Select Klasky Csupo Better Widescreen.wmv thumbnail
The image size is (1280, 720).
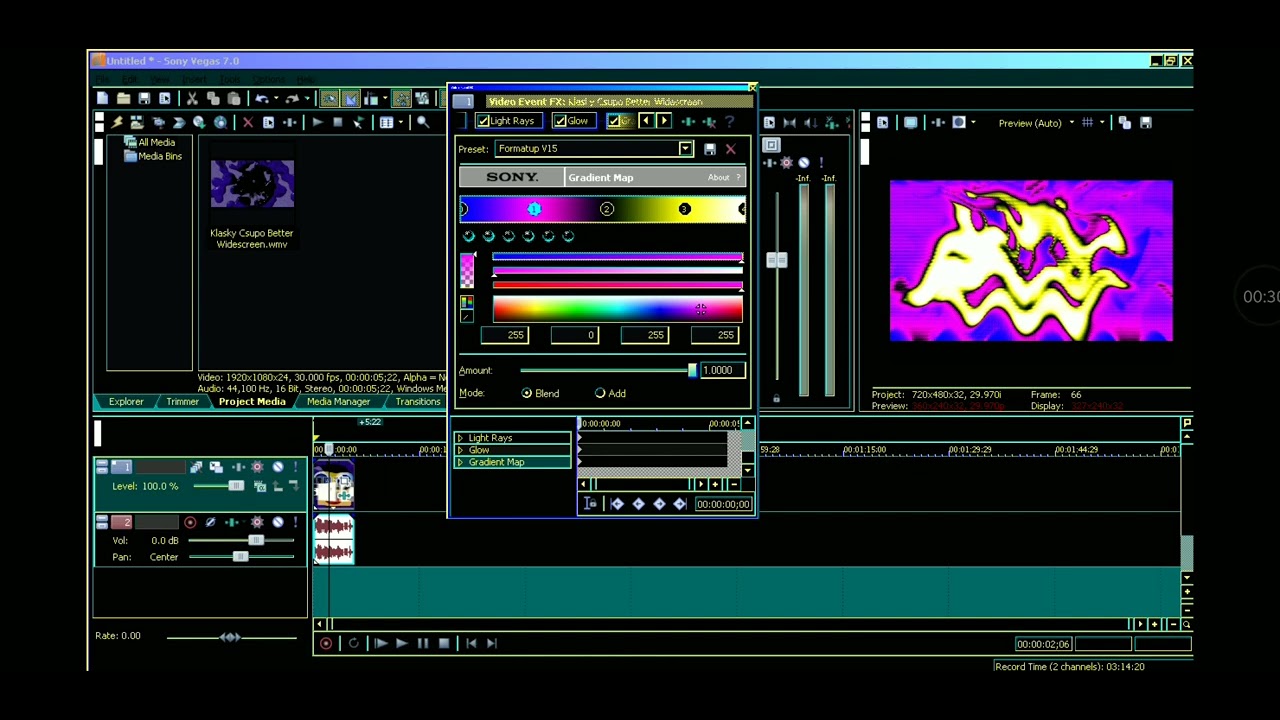pos(252,183)
